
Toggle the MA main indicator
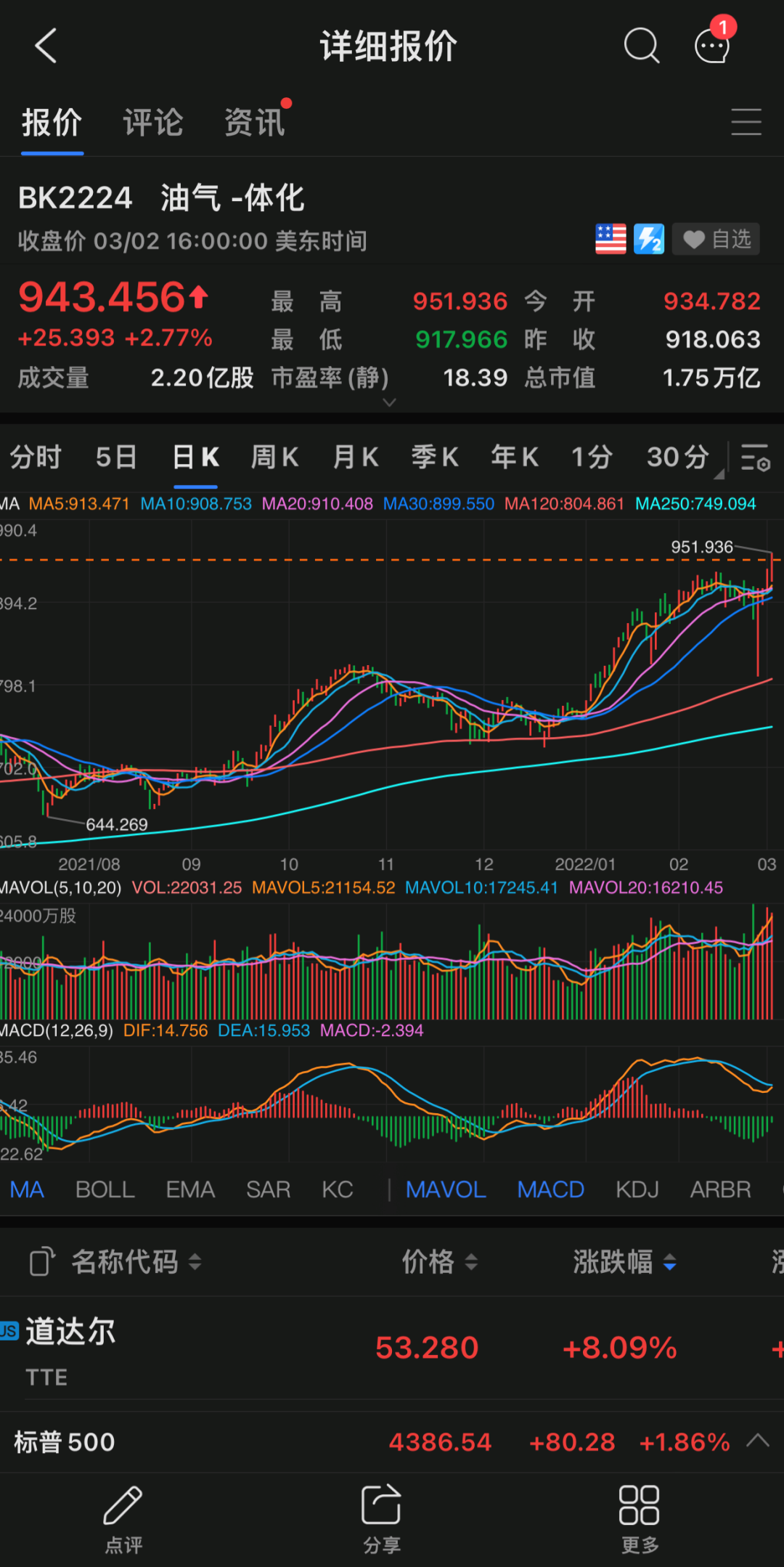tap(27, 1189)
